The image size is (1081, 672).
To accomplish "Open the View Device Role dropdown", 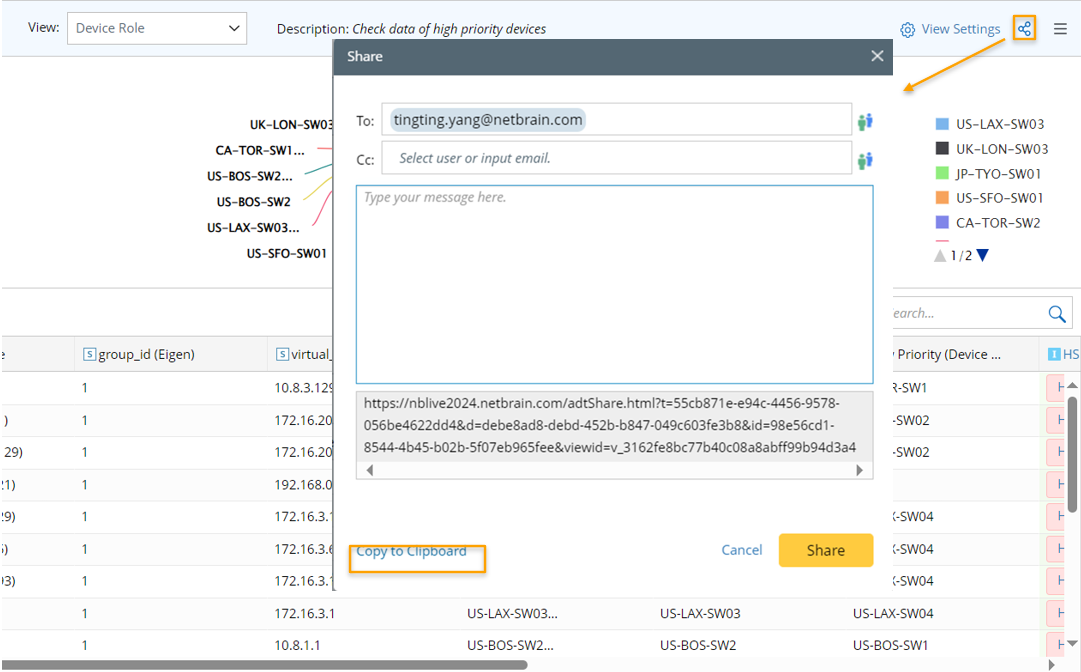I will coord(158,29).
